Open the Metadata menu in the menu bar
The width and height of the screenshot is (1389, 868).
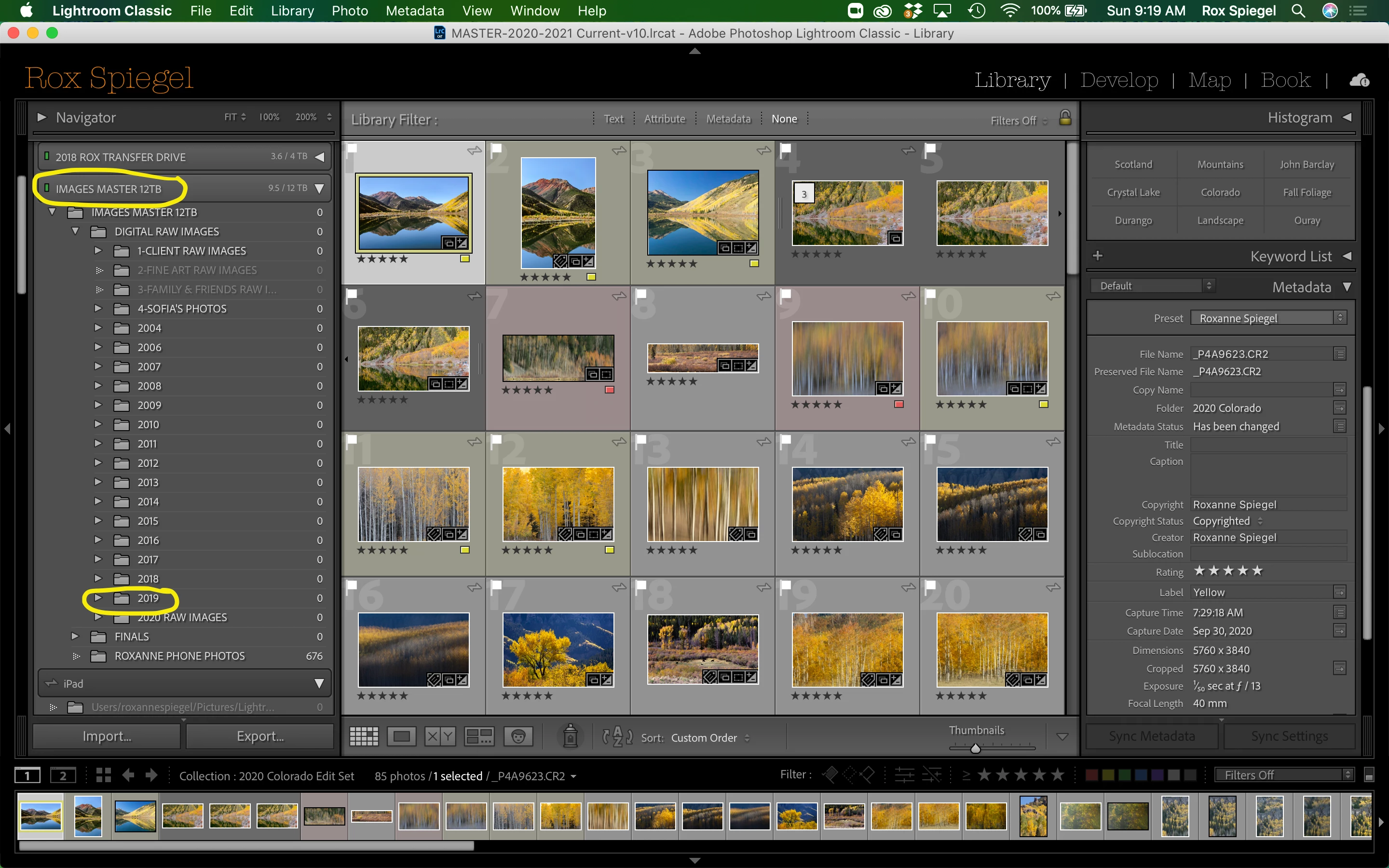tap(414, 11)
